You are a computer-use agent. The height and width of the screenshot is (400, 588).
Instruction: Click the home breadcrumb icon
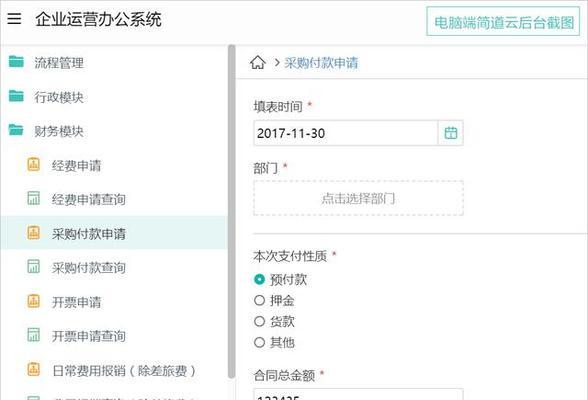point(258,62)
